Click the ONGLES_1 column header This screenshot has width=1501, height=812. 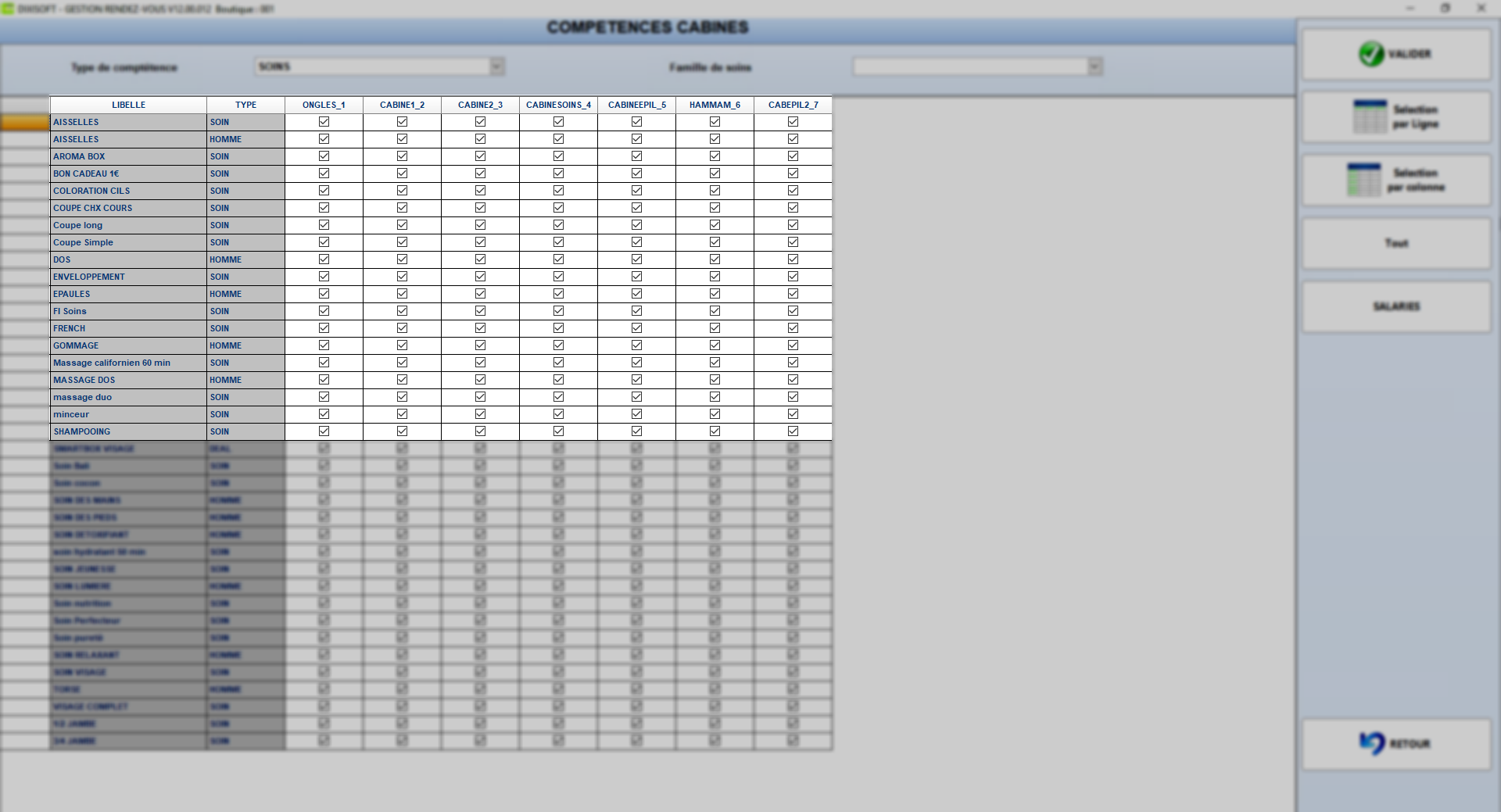tap(324, 105)
